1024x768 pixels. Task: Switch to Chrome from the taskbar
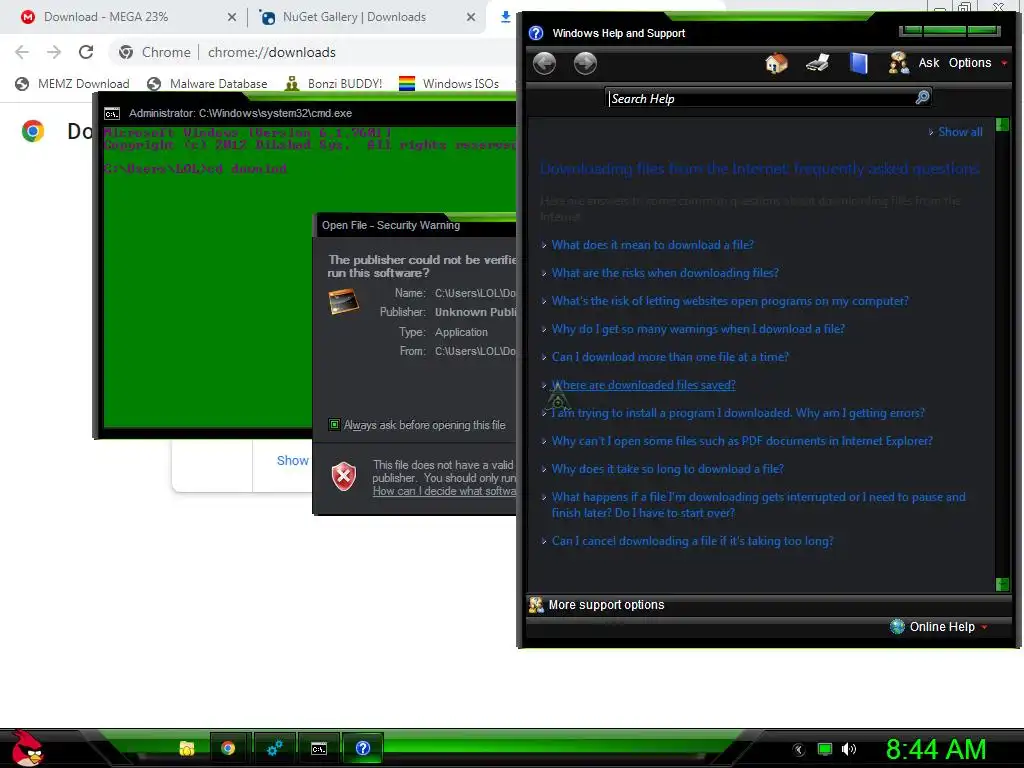pyautogui.click(x=228, y=748)
